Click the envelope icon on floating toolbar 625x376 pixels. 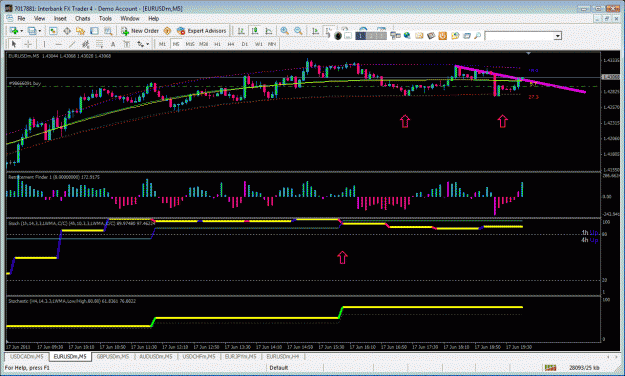(x=419, y=36)
